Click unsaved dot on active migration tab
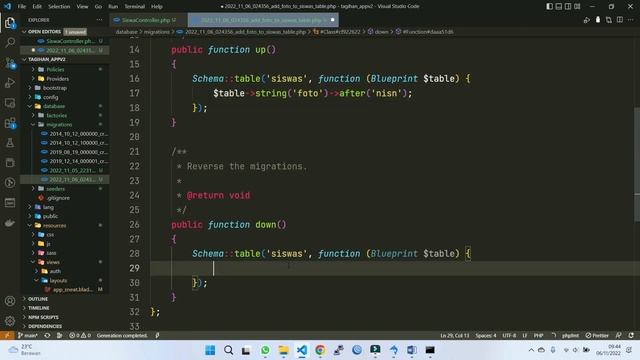This screenshot has height=360, width=640. pyautogui.click(x=332, y=20)
